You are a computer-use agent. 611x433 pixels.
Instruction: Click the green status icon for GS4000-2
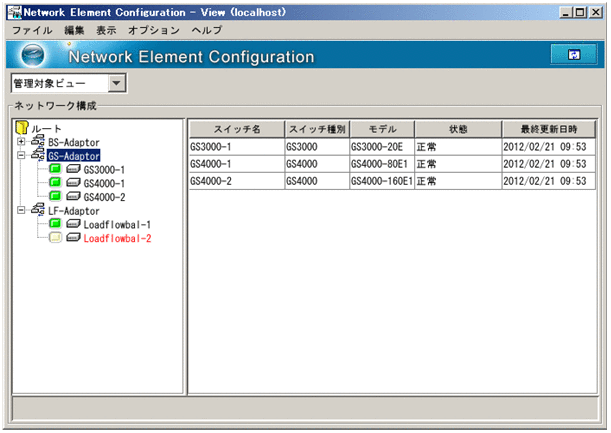[x=55, y=197]
